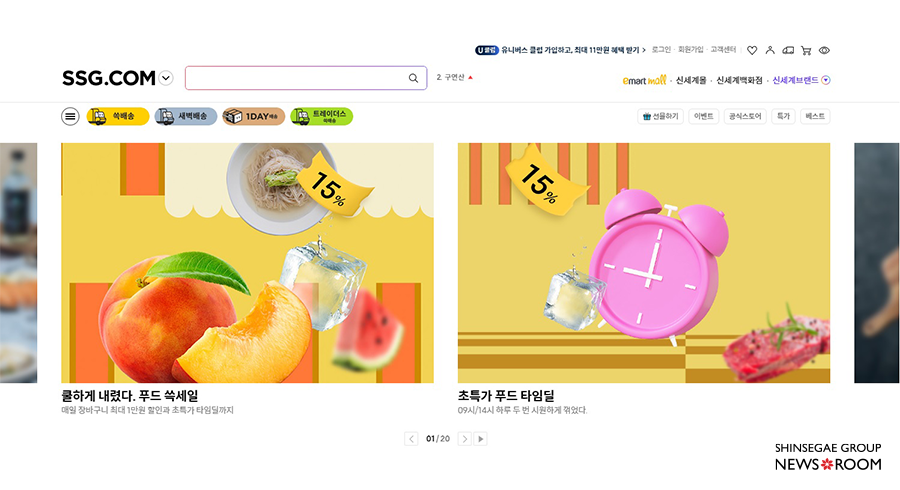Click the recently viewed eye icon

tap(824, 50)
